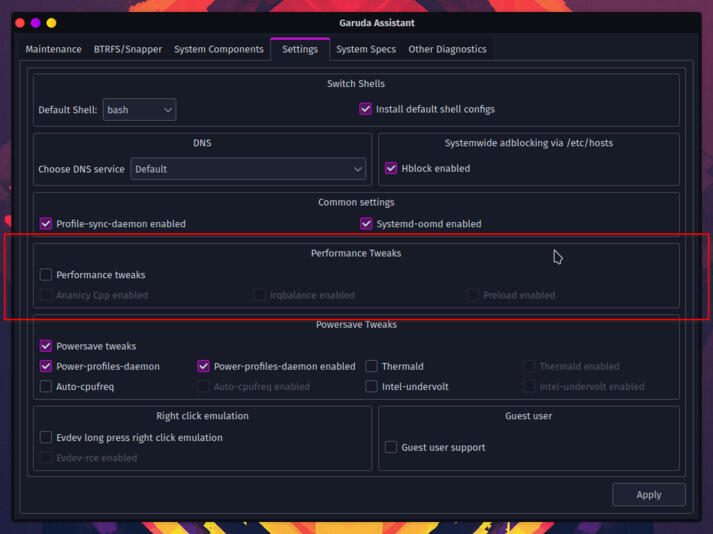
Task: Click the Guest user heading
Action: (x=528, y=416)
